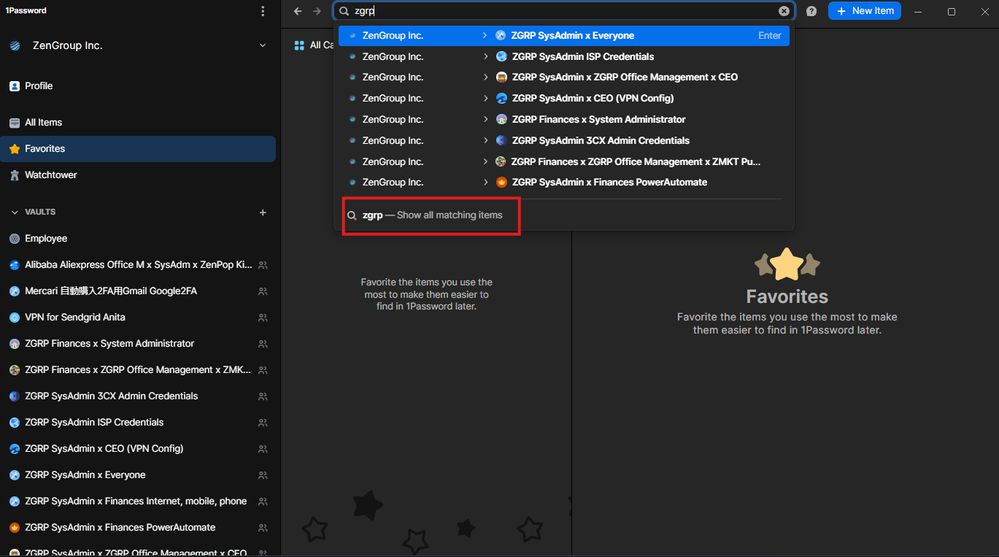Viewport: 999px width, 557px height.
Task: Select search result ZGRP SysAdmin x Finances PowerAutomate
Action: 564,182
